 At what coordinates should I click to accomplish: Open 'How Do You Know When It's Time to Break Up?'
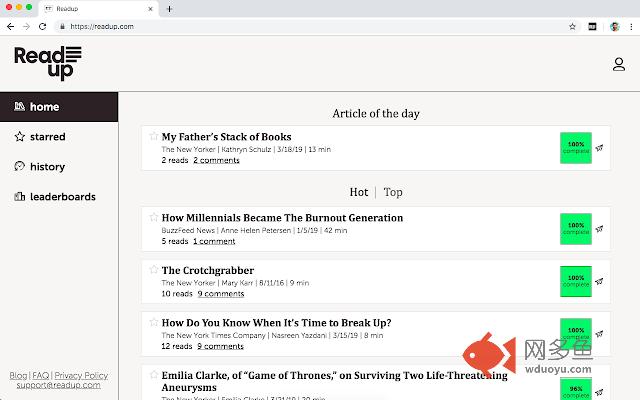pyautogui.click(x=276, y=323)
